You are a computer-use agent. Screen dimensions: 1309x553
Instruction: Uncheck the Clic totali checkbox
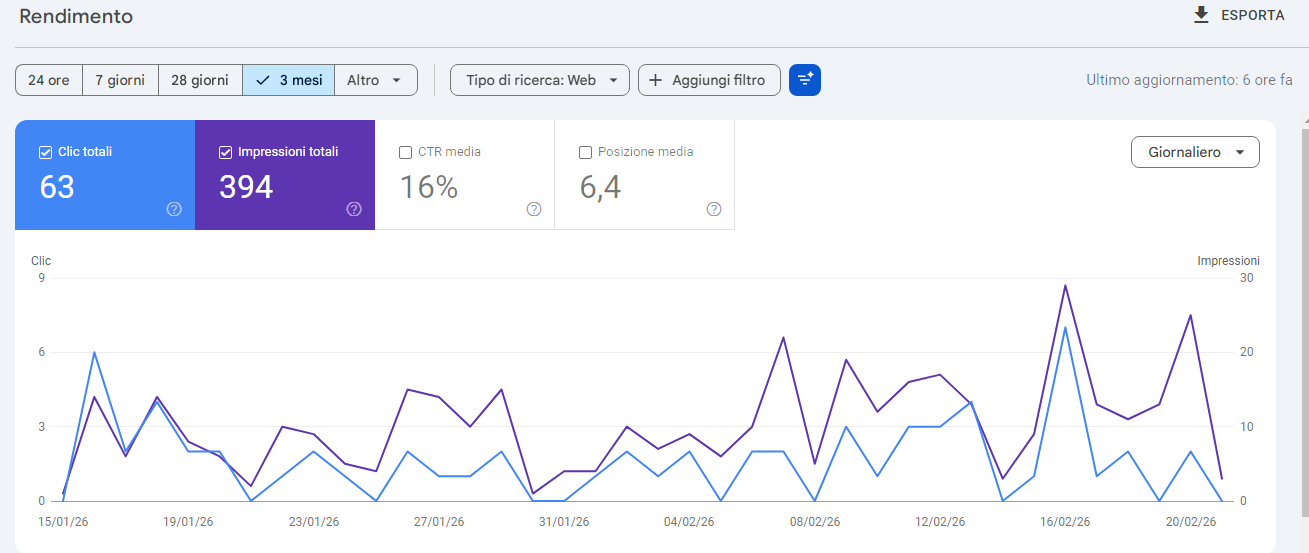[45, 152]
